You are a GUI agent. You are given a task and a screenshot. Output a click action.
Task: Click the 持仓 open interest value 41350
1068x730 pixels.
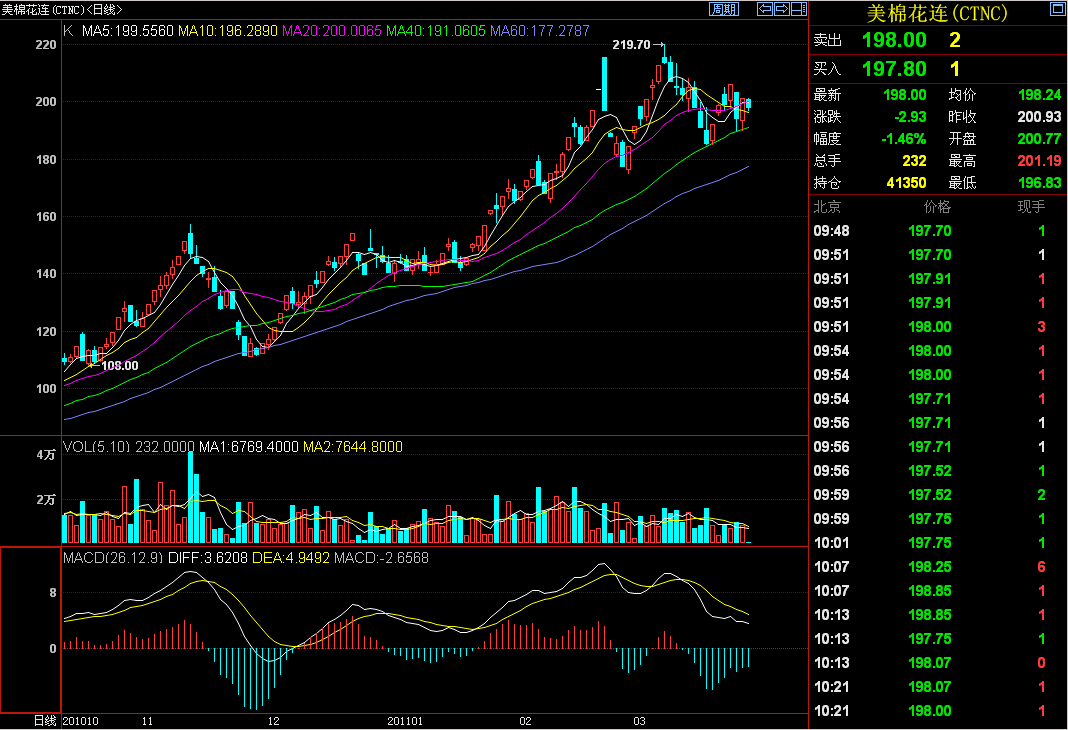click(905, 183)
